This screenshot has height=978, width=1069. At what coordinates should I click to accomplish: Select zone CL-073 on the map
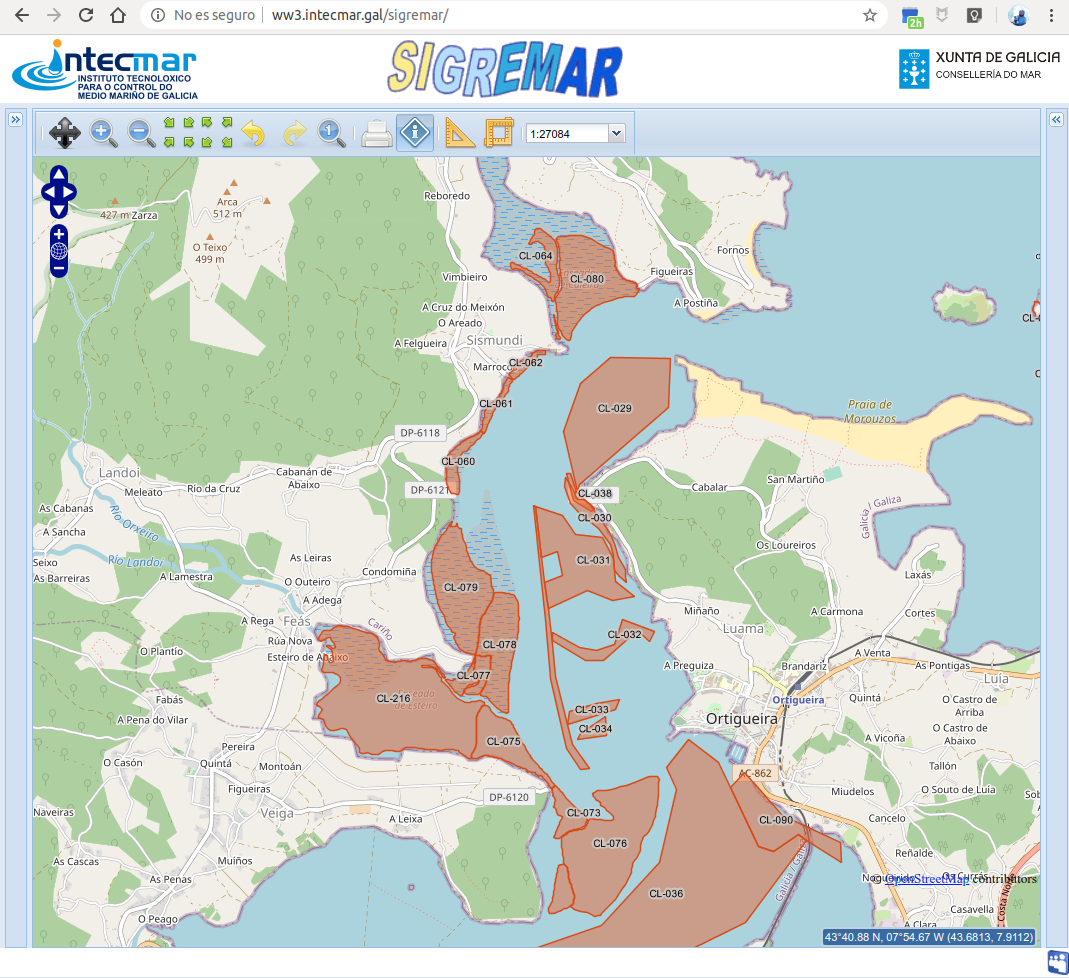pos(584,812)
